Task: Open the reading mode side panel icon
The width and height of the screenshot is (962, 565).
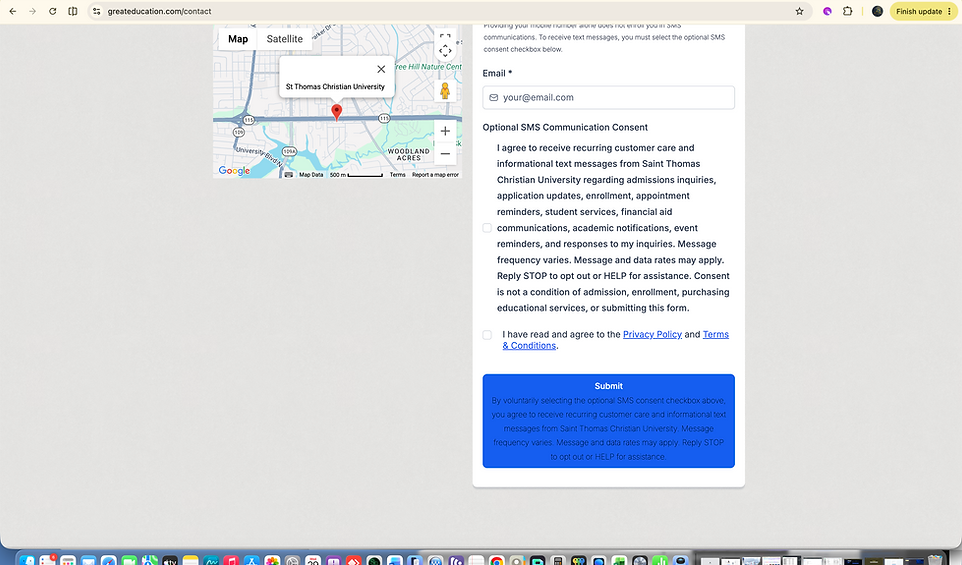Action: 72,11
